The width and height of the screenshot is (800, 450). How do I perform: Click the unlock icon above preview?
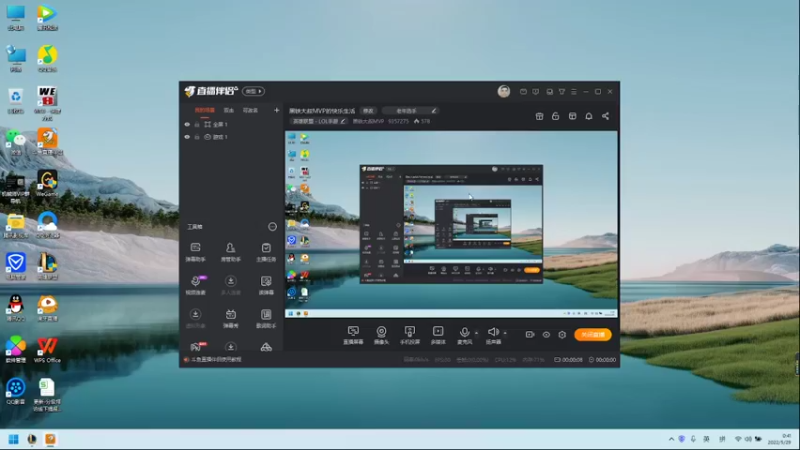tap(556, 116)
